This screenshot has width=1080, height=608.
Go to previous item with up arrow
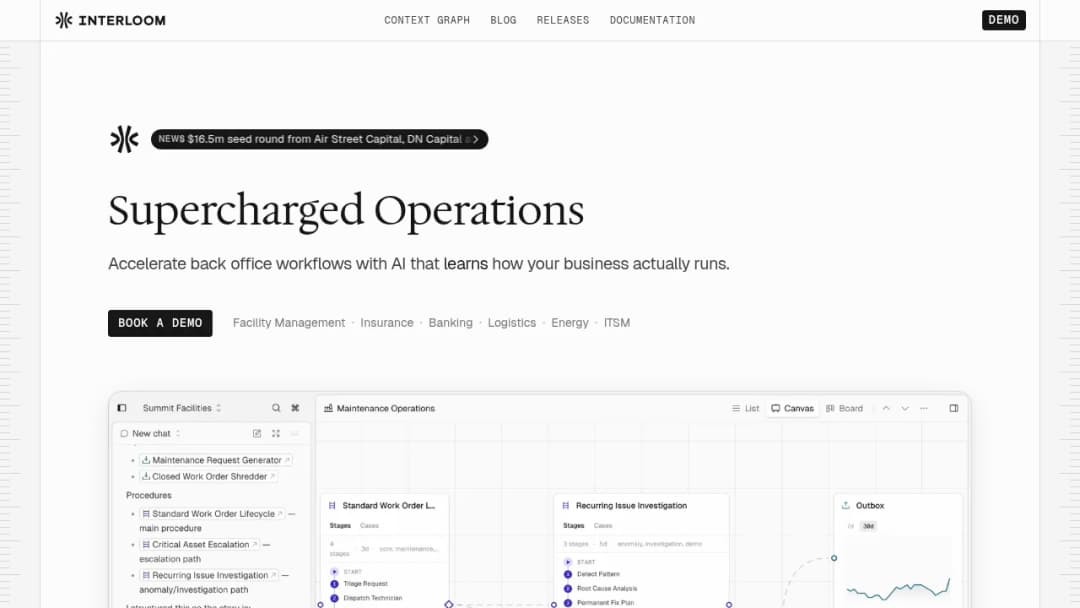pyautogui.click(x=886, y=408)
